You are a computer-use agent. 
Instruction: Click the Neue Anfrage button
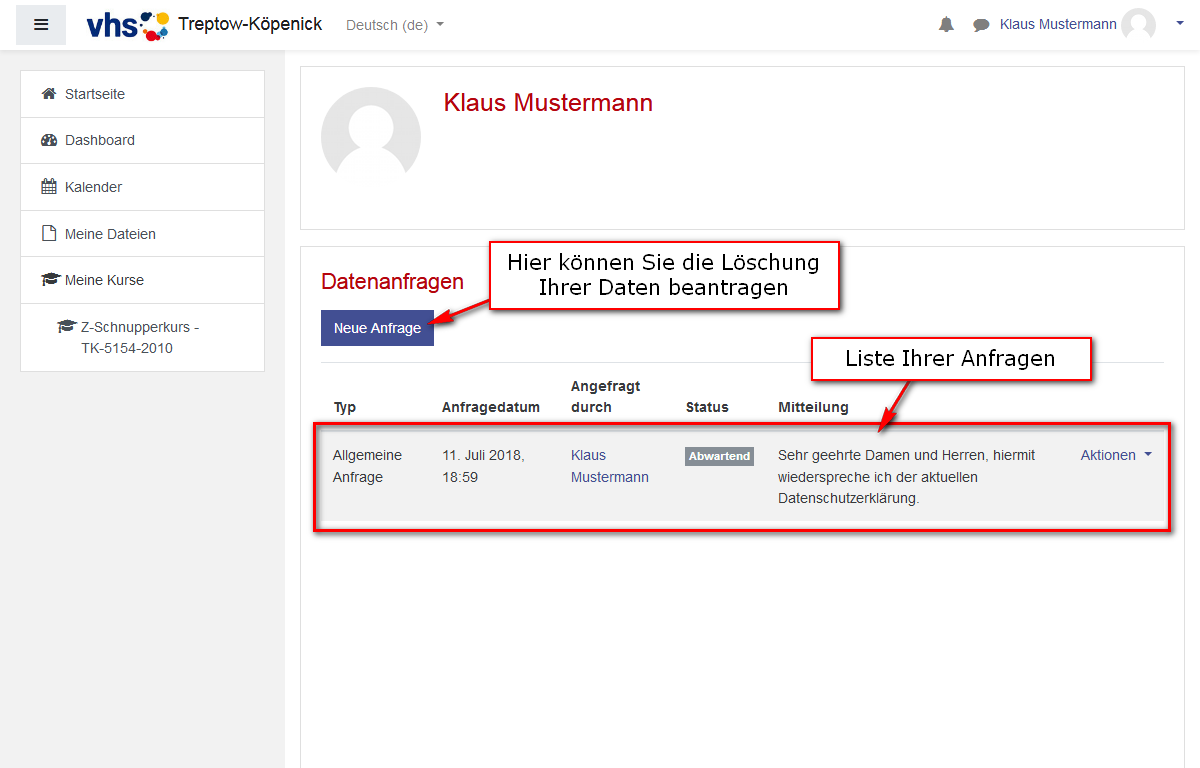(x=377, y=328)
